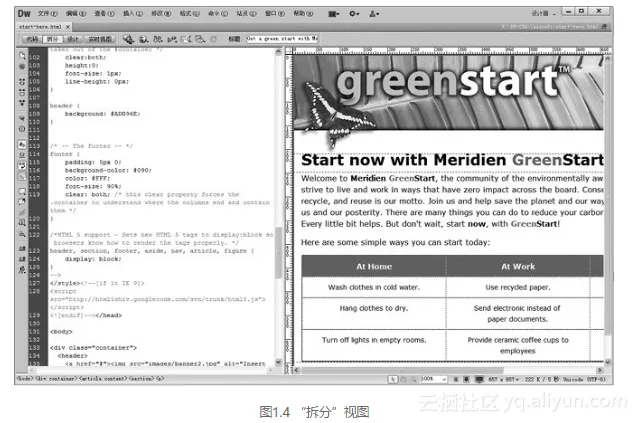Click the Balance Braces icon

tap(22, 129)
